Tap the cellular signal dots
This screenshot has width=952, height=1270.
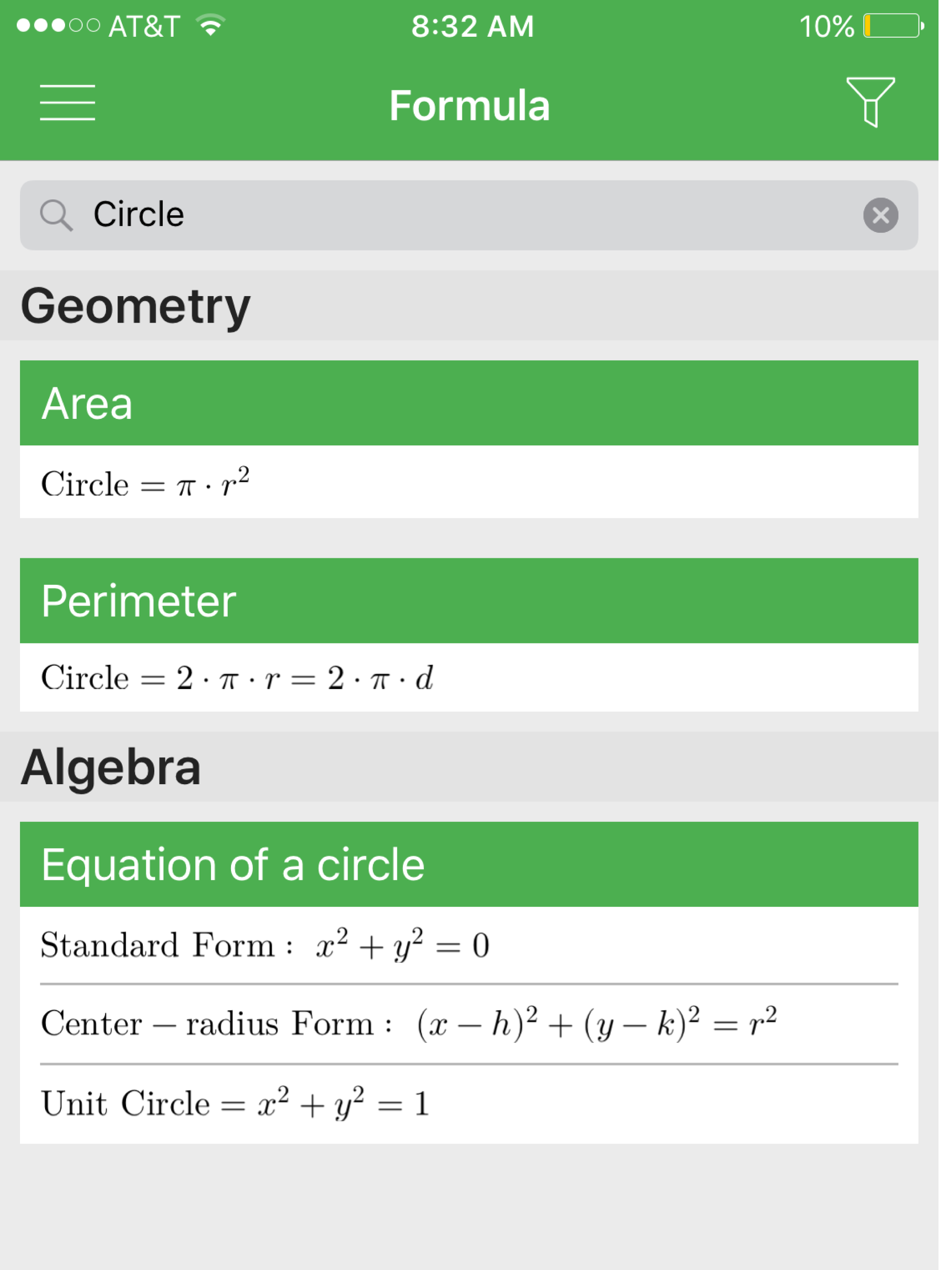[x=58, y=26]
